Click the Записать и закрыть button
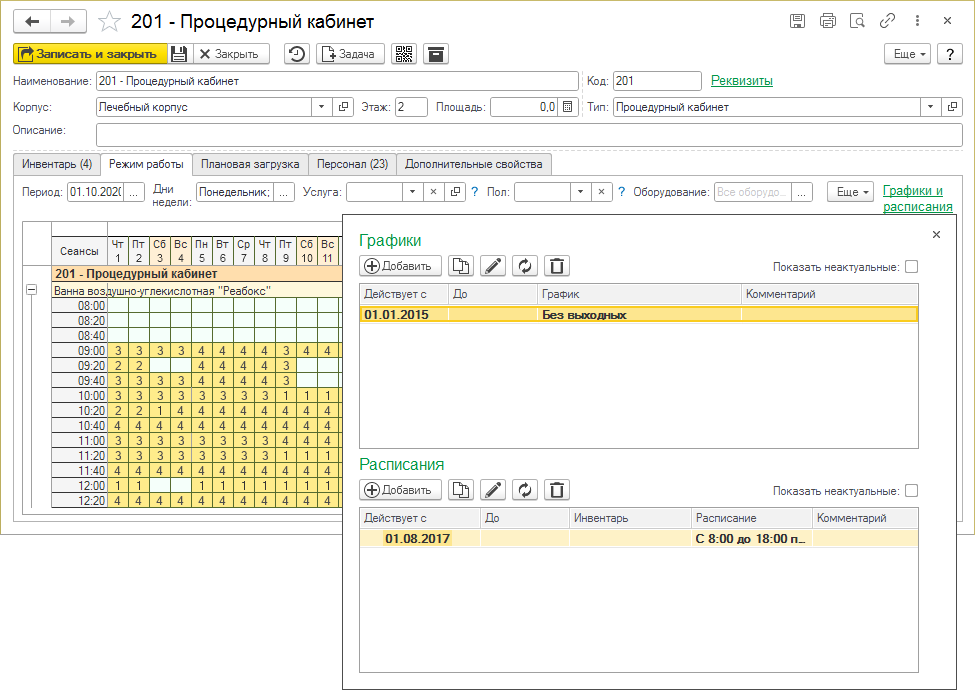The width and height of the screenshot is (975, 690). 90,54
